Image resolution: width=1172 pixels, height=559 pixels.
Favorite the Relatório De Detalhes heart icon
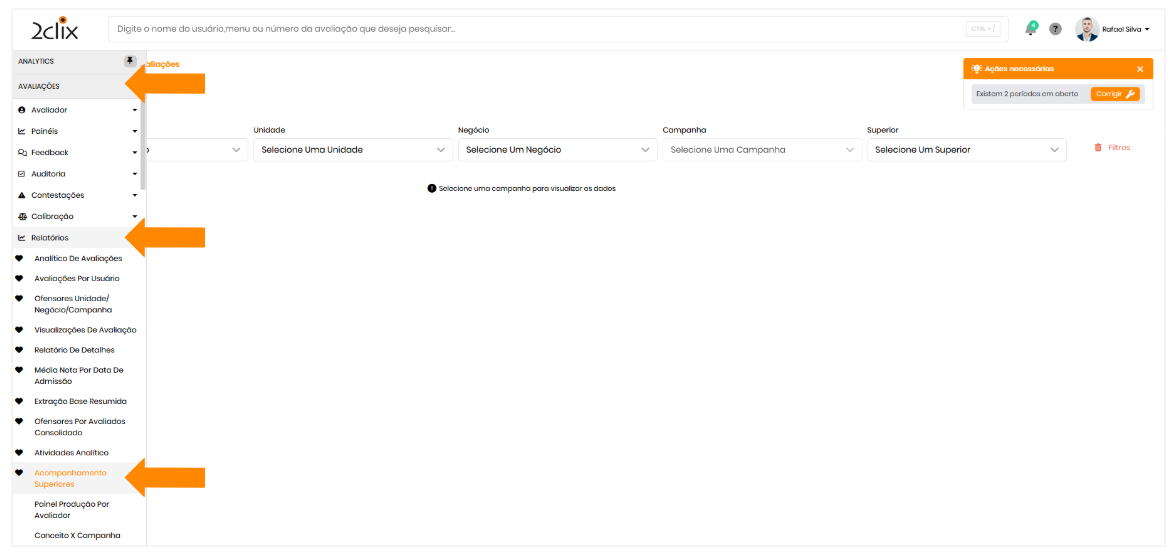coord(20,350)
